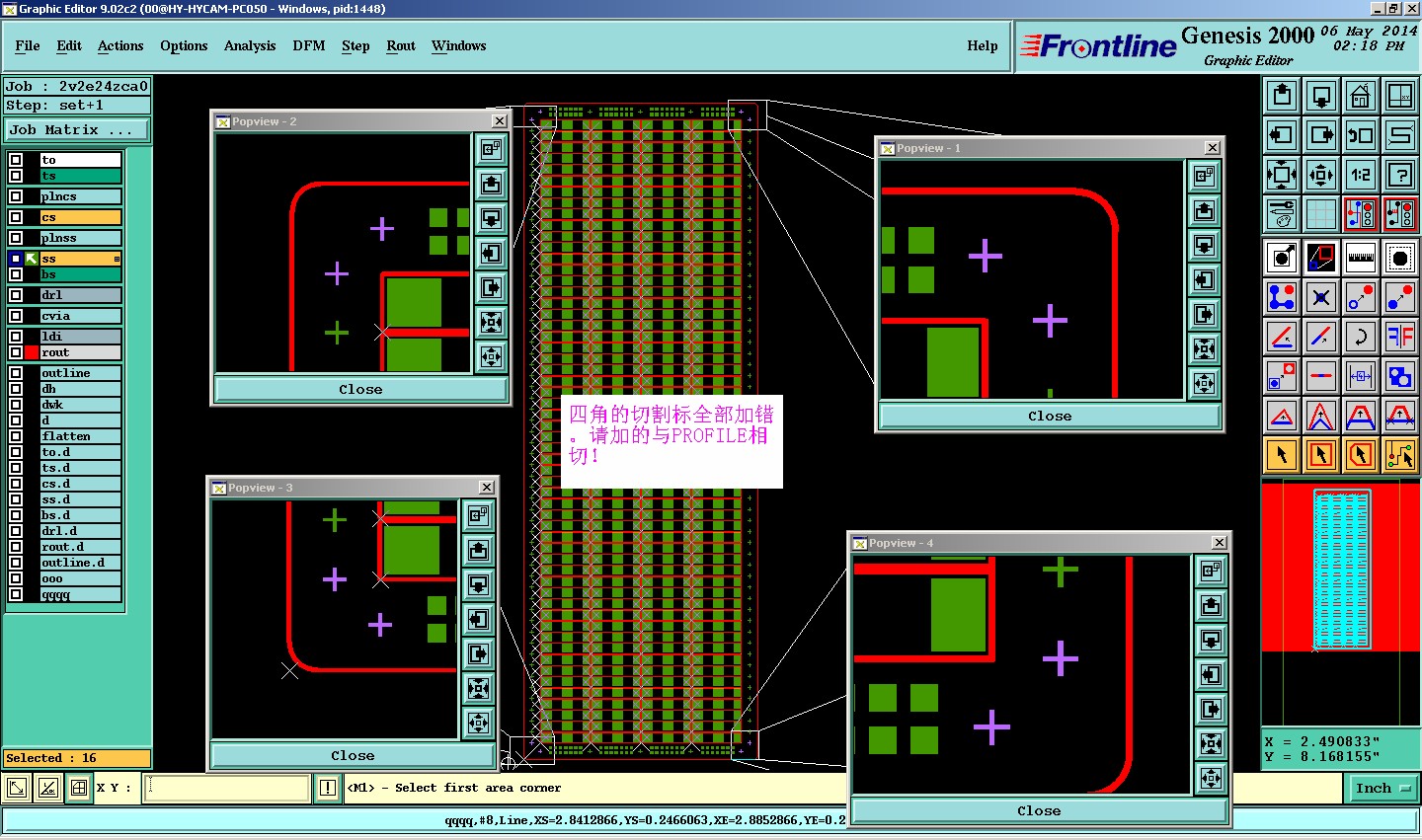Click the snap-to-center X icon
The height and width of the screenshot is (840, 1422).
coord(1321,297)
